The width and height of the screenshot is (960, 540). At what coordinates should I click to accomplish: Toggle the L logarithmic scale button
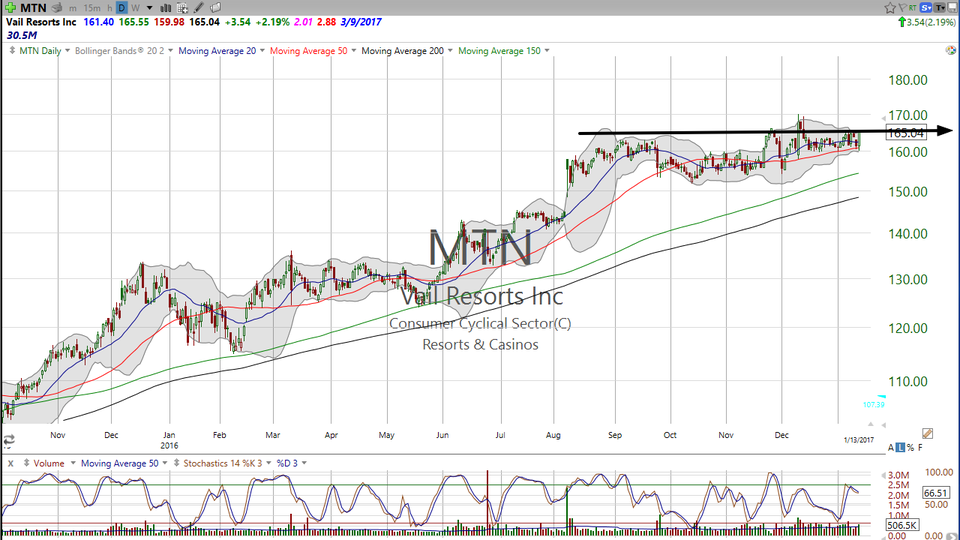point(900,448)
